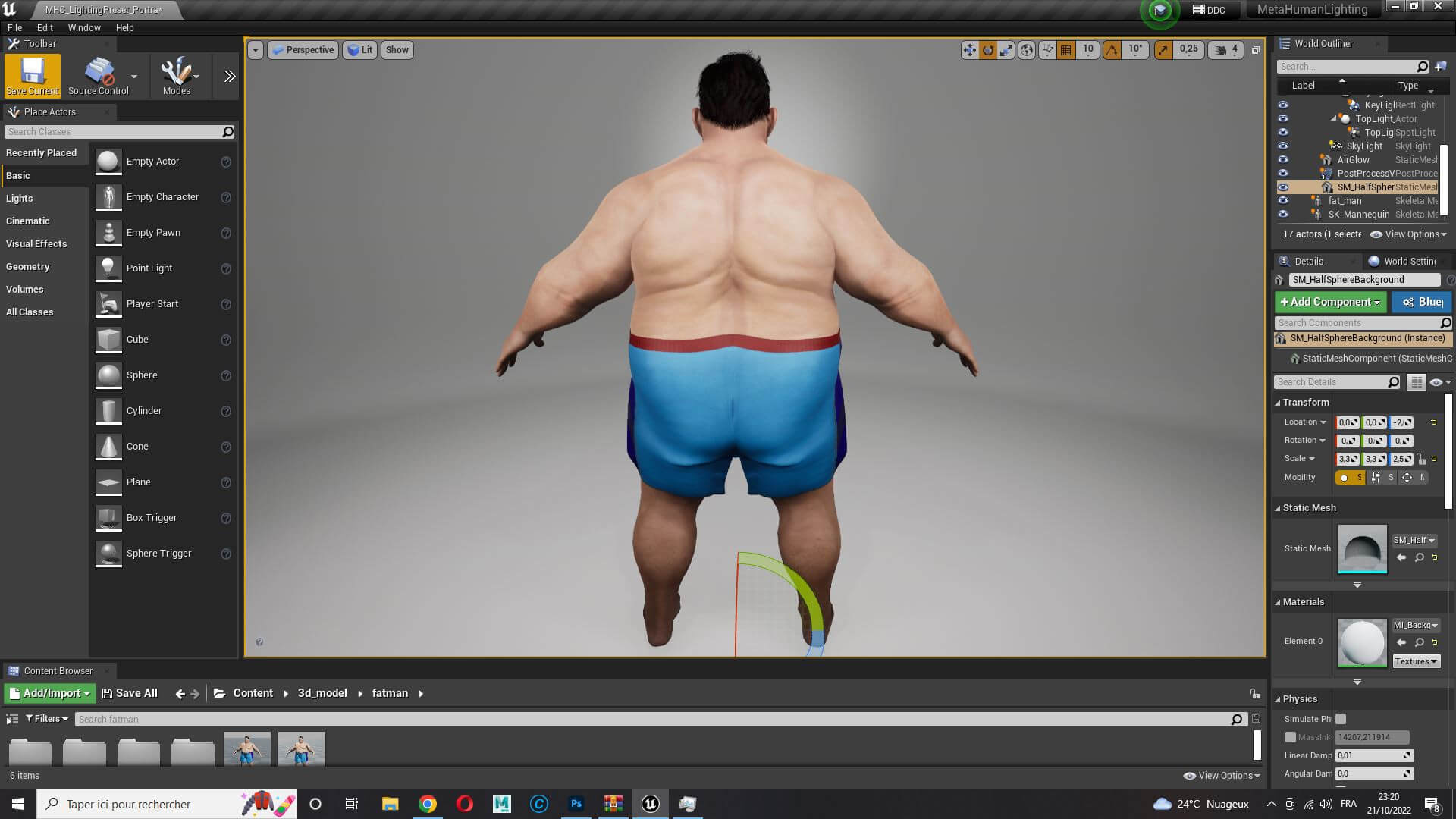Select the rotate gizmo tool
This screenshot has height=819, width=1456.
(x=988, y=50)
